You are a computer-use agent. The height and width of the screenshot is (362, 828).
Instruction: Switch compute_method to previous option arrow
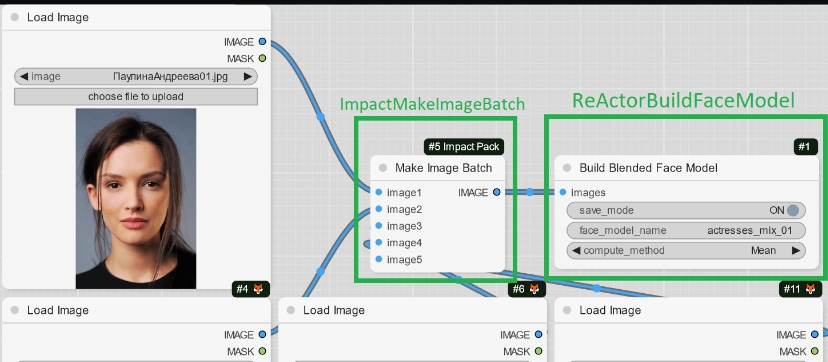click(x=576, y=251)
